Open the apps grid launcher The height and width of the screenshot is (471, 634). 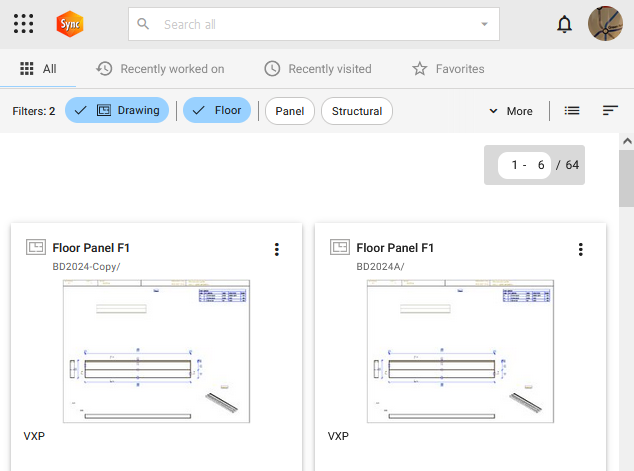pos(24,24)
